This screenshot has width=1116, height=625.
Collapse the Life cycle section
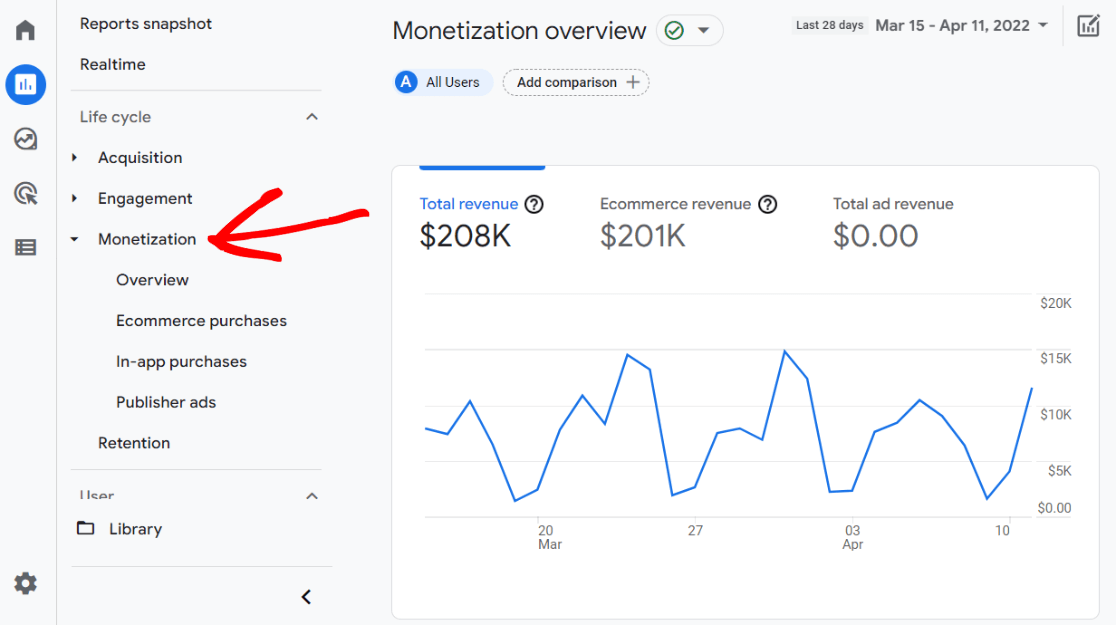click(311, 116)
